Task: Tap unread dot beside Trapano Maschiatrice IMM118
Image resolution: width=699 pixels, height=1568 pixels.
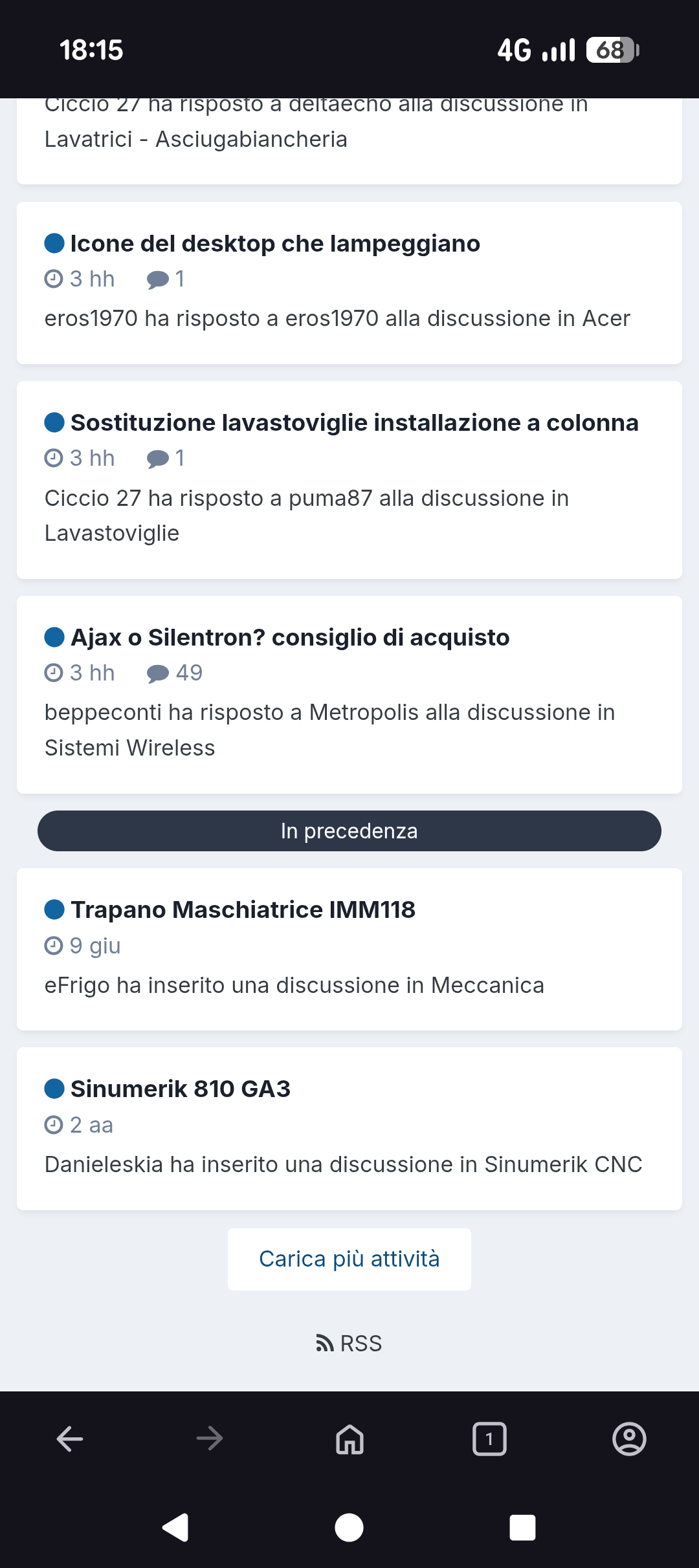Action: [54, 909]
